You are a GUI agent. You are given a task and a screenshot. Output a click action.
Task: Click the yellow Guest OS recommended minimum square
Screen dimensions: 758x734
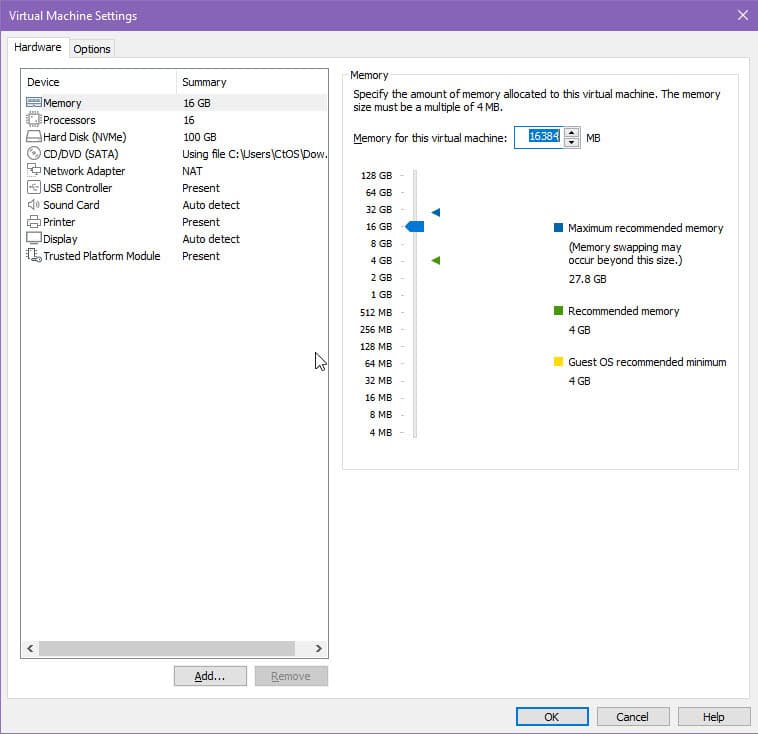[558, 362]
